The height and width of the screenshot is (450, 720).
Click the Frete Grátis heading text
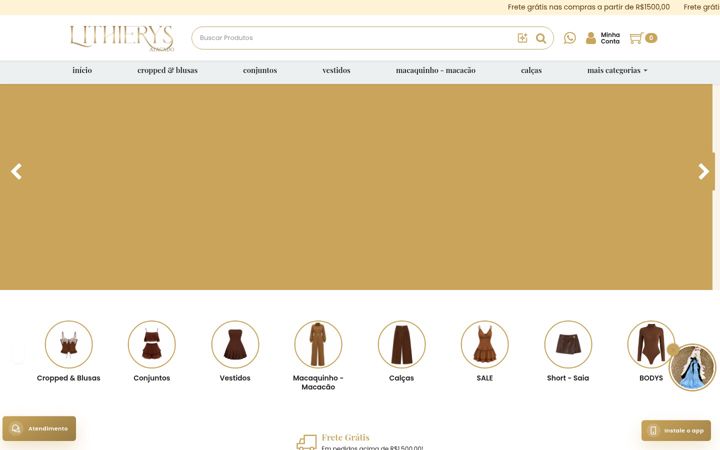[345, 437]
